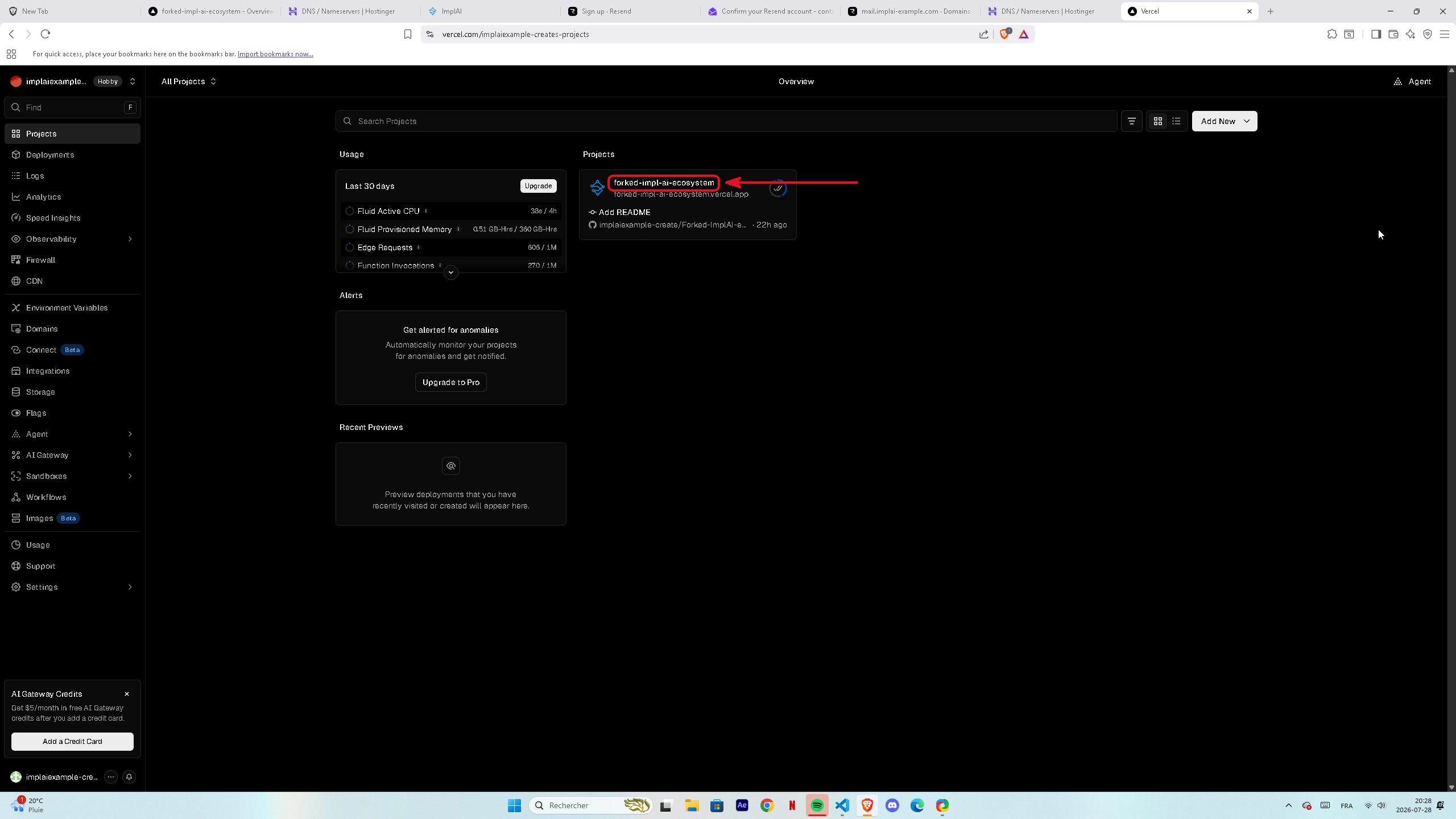Expand the Settings submenu arrow
Screen dimensions: 1456x819
pos(130,587)
